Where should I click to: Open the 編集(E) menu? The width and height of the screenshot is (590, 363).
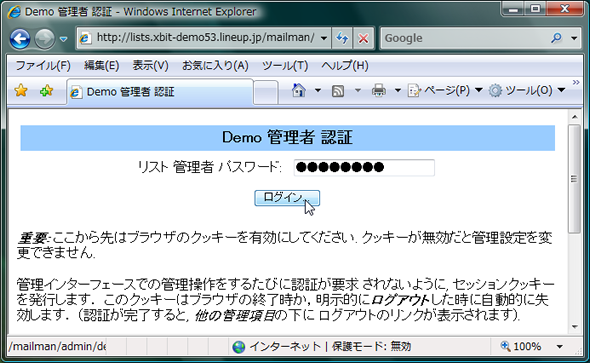point(102,66)
